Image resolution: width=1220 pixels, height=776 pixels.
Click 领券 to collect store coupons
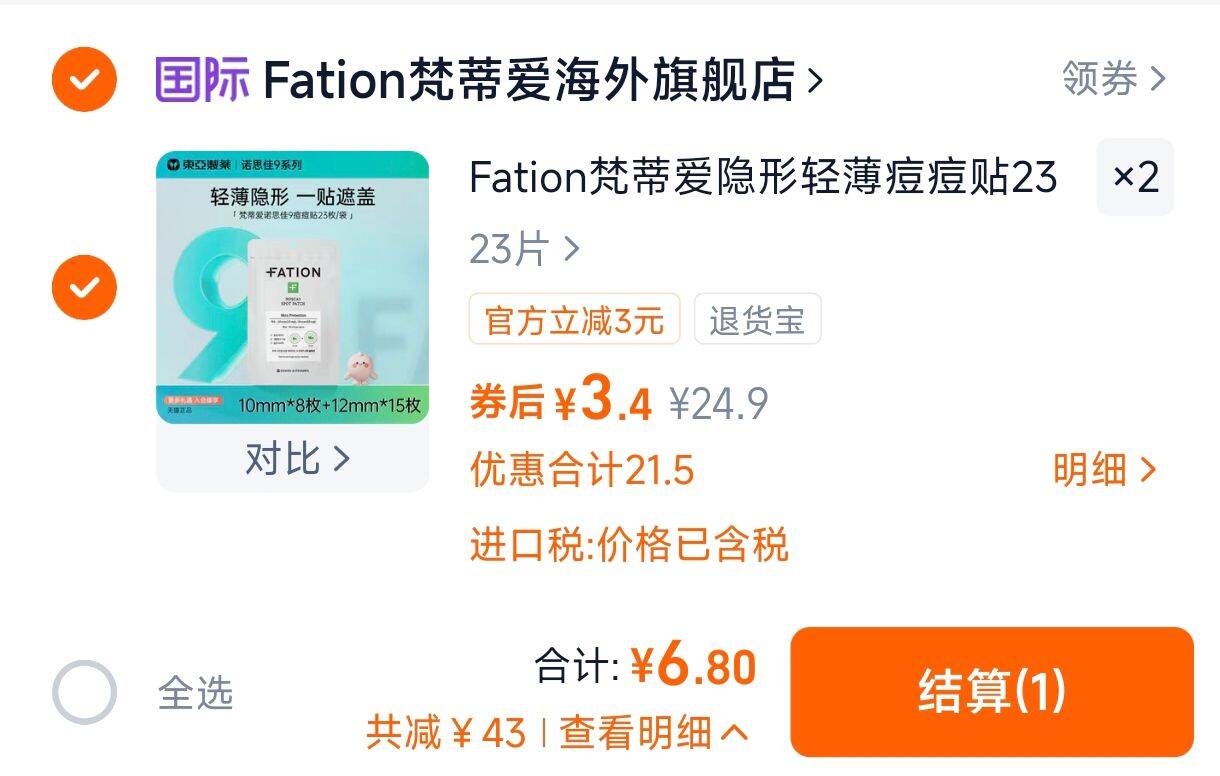coord(1100,78)
